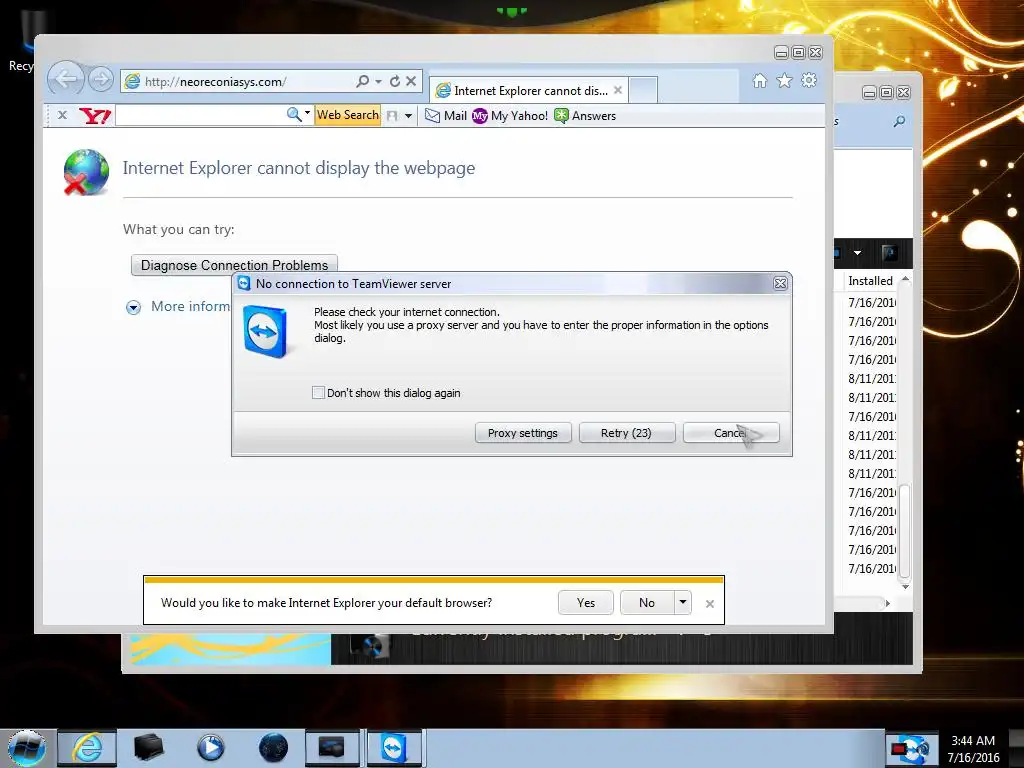
Task: Go to Home via the house icon
Action: (760, 80)
